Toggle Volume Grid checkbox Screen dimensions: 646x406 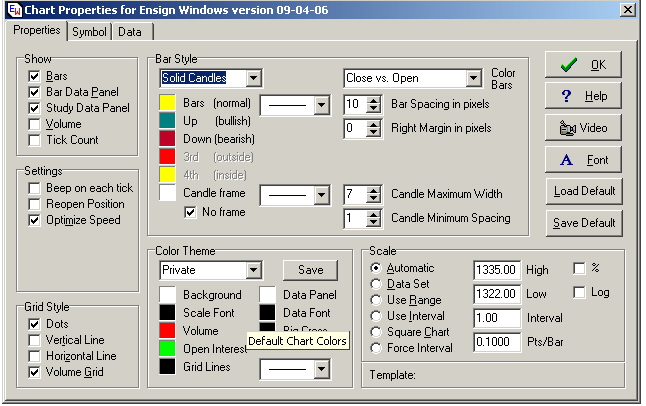tap(34, 372)
